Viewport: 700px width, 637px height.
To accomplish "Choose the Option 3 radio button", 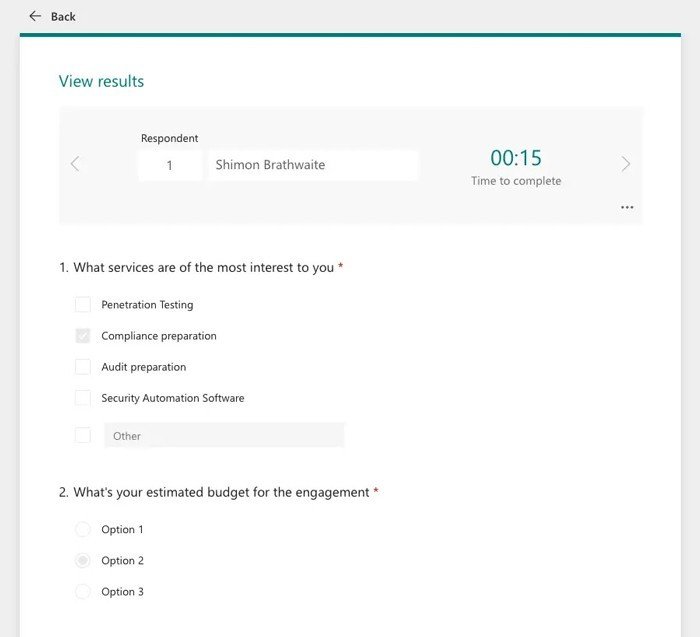I will (83, 592).
